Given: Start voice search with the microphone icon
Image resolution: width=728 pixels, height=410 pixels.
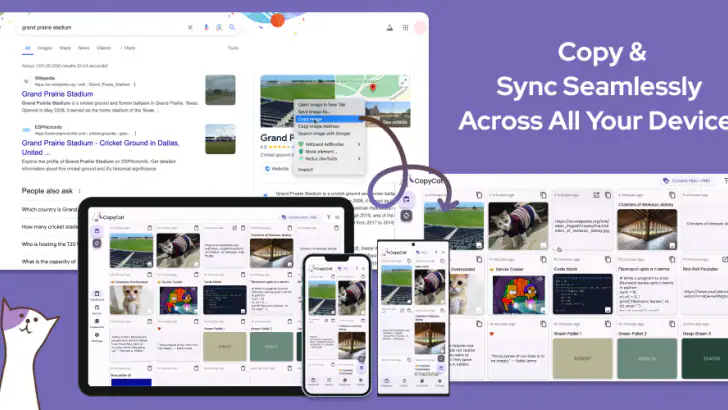Looking at the screenshot, I should (x=206, y=27).
